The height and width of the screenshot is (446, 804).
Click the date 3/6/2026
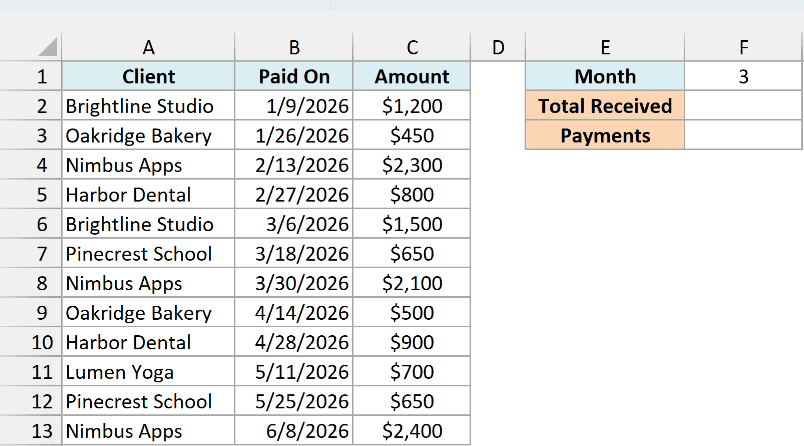coord(294,224)
